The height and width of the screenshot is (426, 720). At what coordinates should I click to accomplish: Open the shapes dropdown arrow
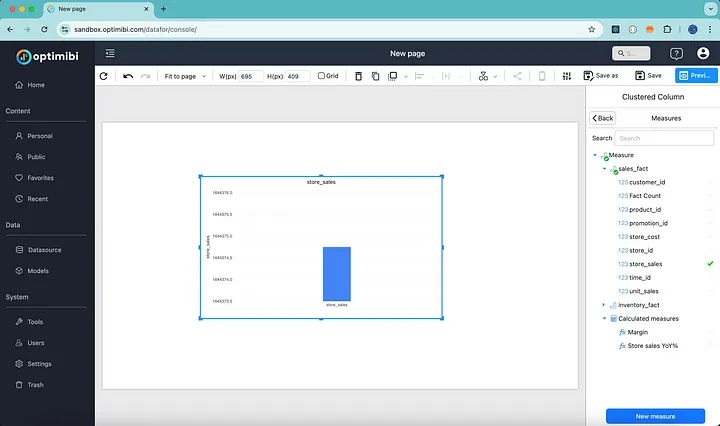[495, 77]
